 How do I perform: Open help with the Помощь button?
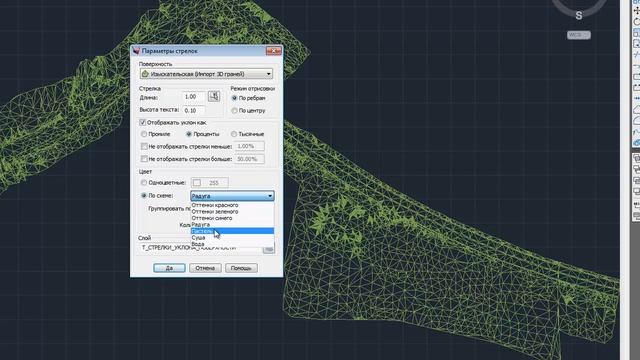point(241,268)
